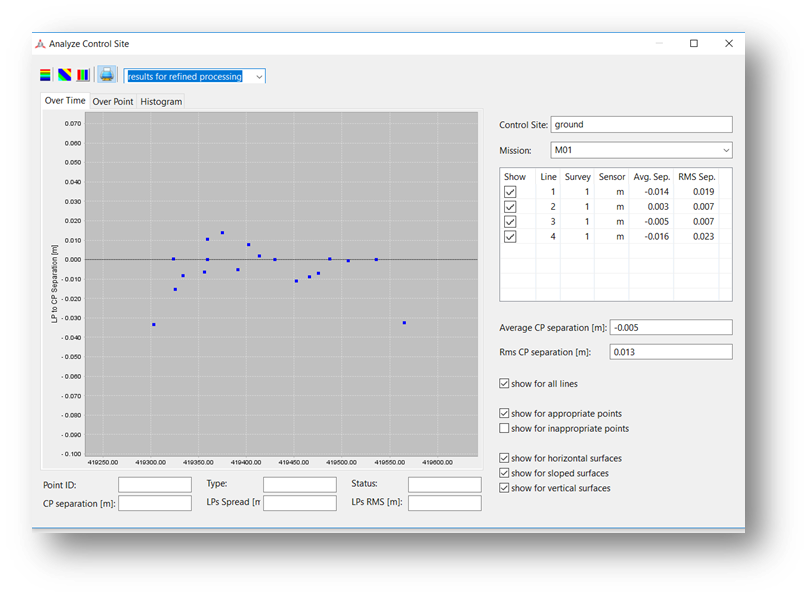Screen dimensions: 810x598
Task: Click the app logo in title bar
Action: click(40, 44)
